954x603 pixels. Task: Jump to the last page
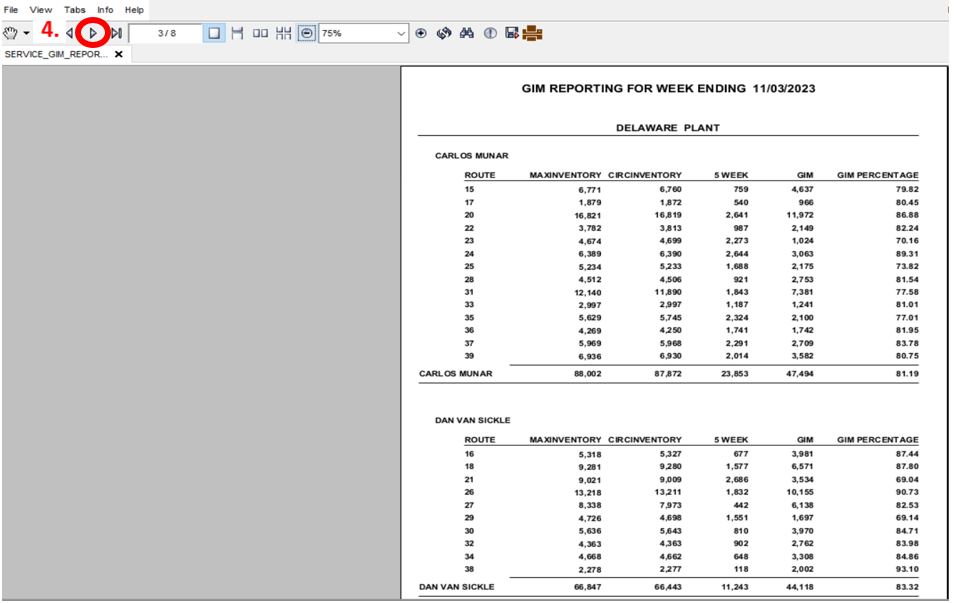(117, 33)
